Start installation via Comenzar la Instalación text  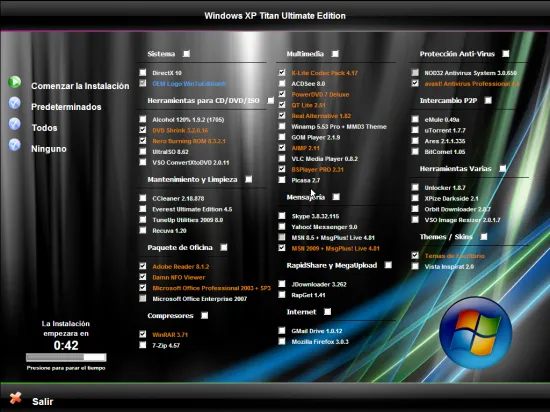pos(80,86)
